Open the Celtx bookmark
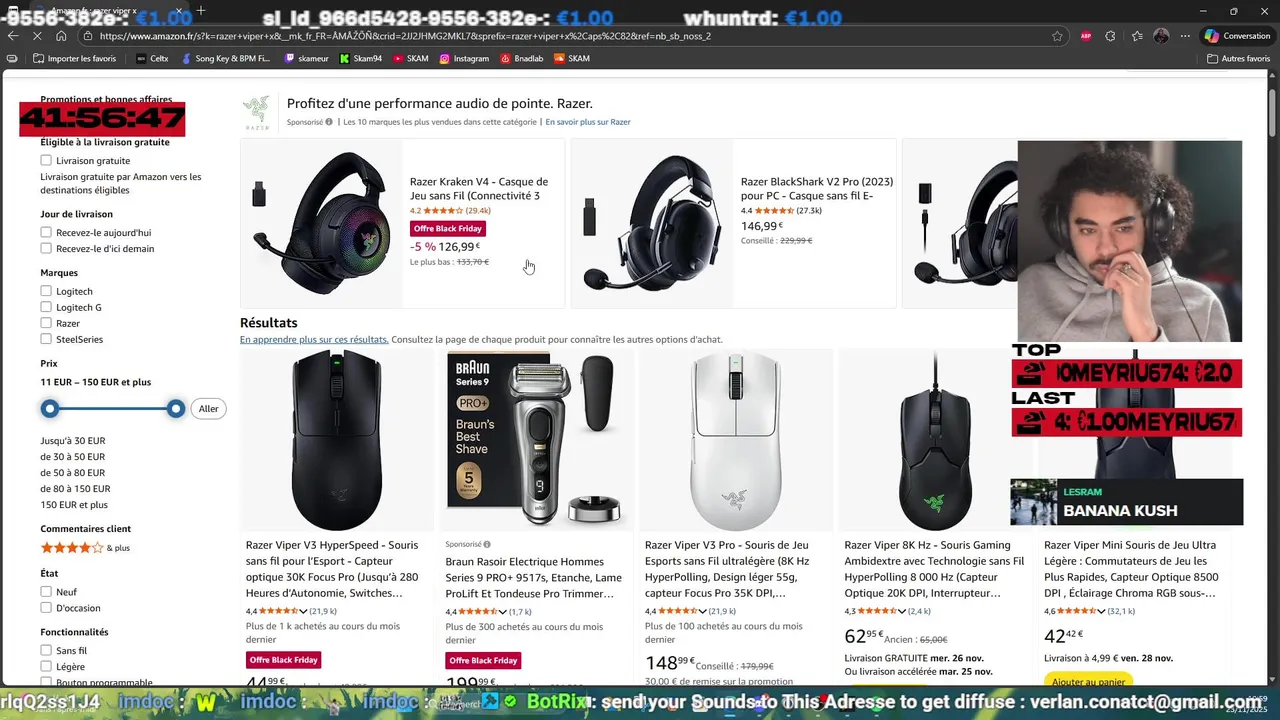 pos(152,59)
